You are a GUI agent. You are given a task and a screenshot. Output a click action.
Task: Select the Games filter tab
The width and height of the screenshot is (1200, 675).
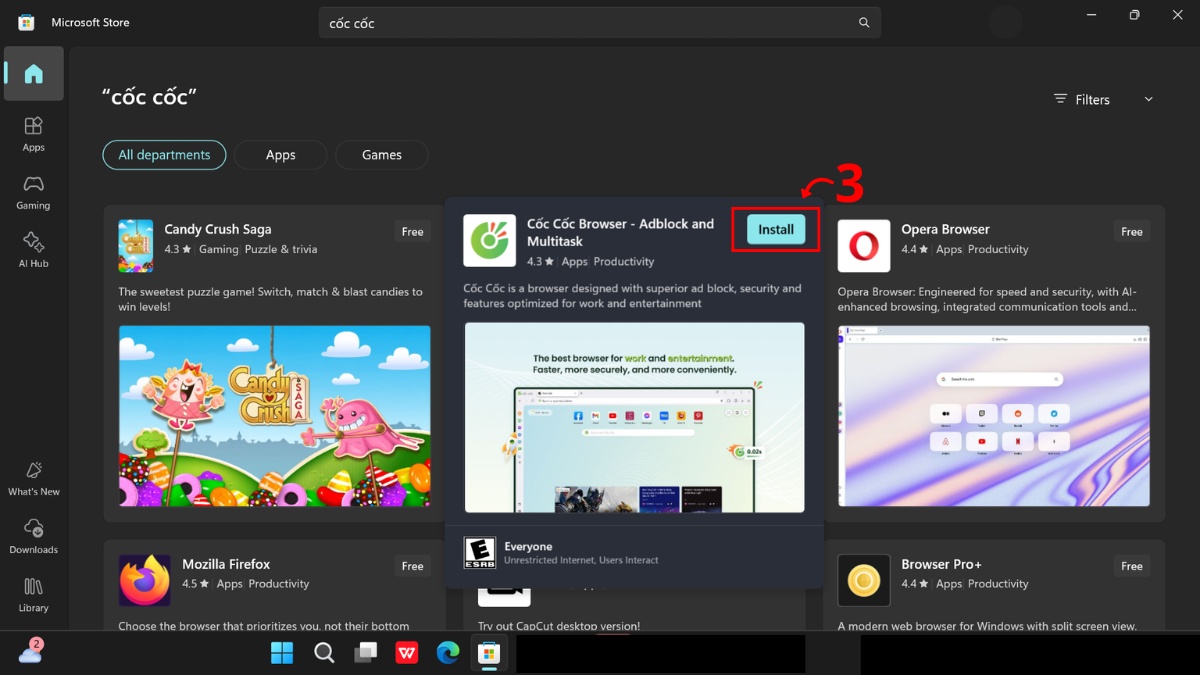tap(381, 155)
